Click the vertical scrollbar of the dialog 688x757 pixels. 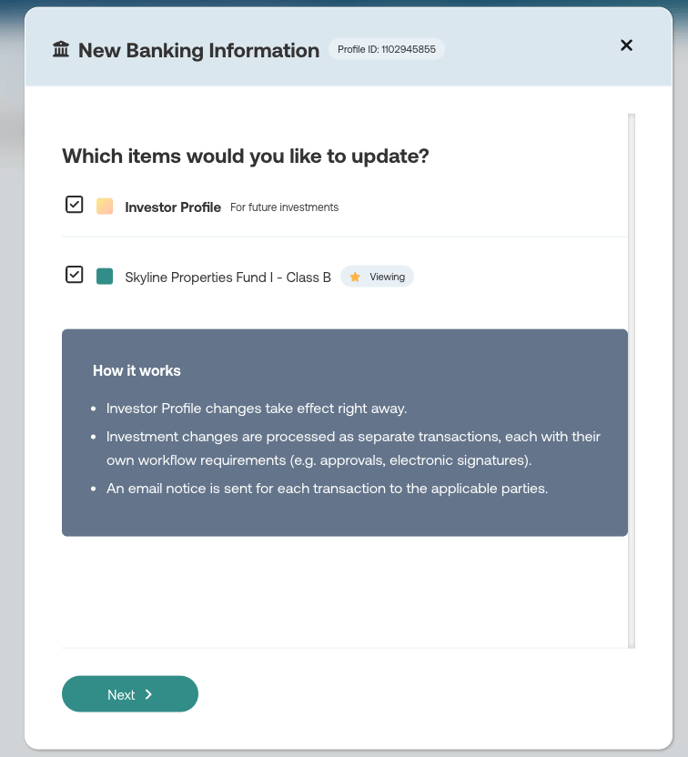tap(632, 381)
